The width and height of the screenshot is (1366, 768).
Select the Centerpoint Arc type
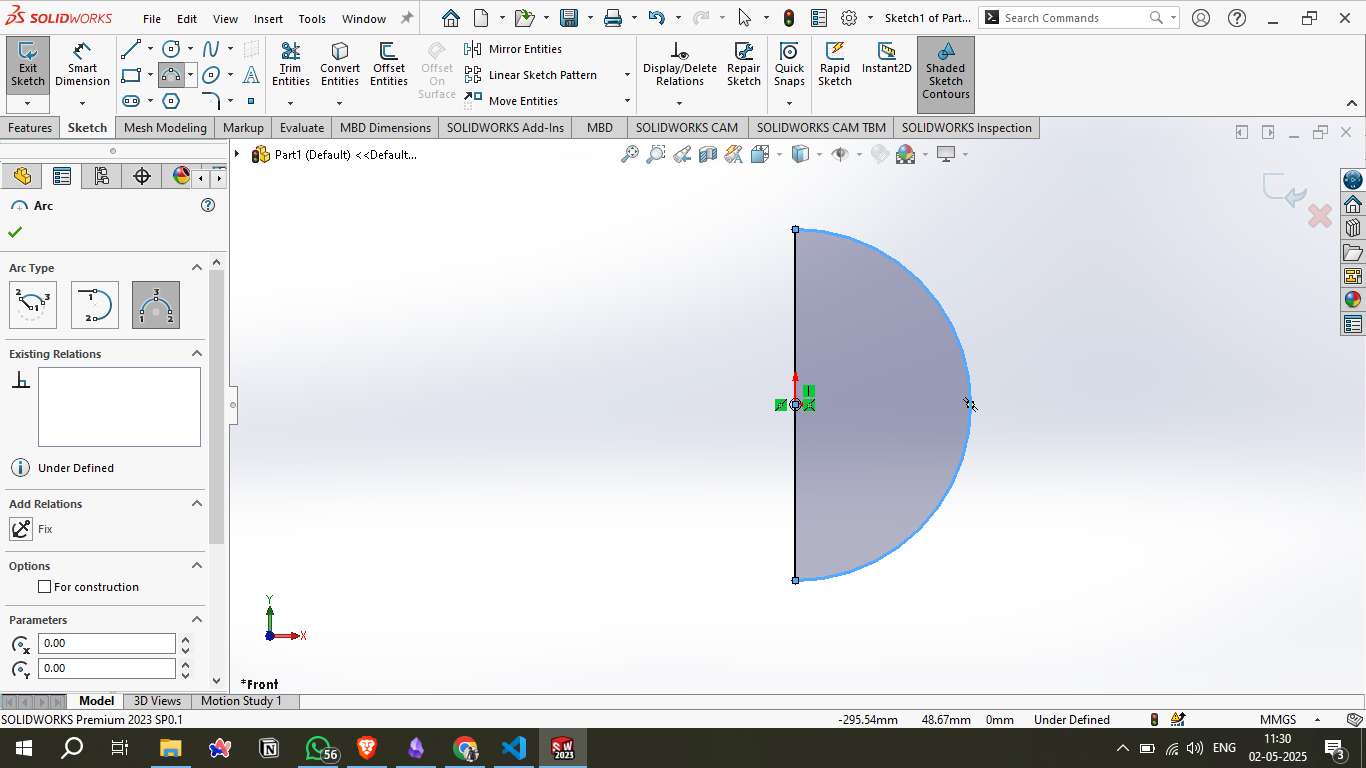tap(33, 305)
